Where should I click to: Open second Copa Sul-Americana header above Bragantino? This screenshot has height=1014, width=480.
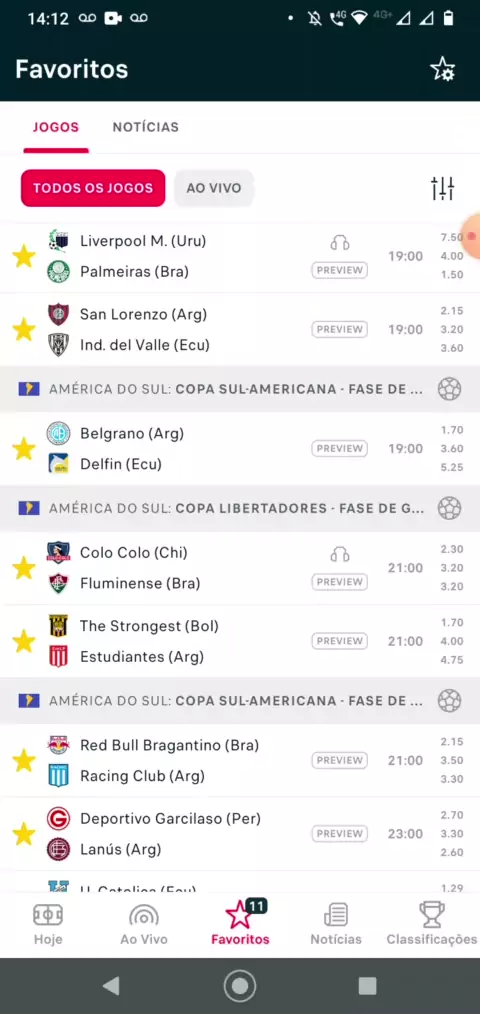tap(240, 701)
